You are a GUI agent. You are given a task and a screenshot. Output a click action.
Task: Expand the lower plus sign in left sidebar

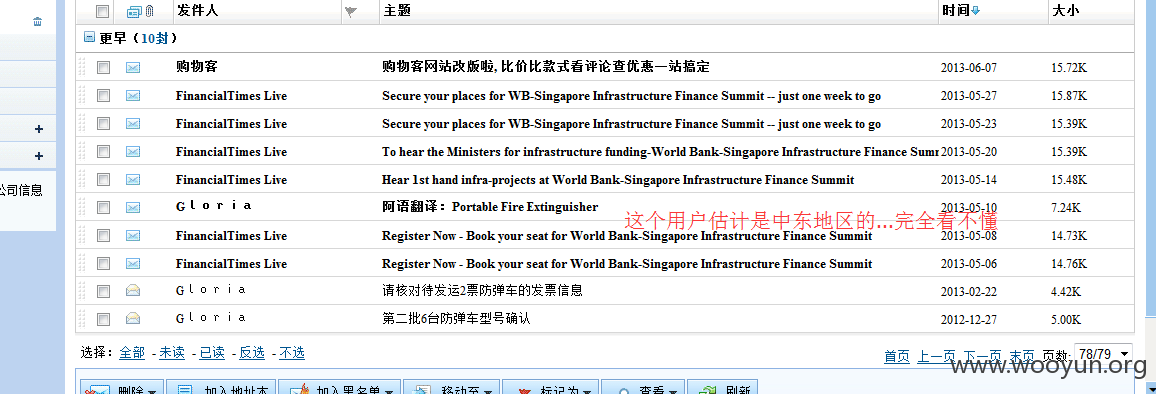pyautogui.click(x=39, y=156)
